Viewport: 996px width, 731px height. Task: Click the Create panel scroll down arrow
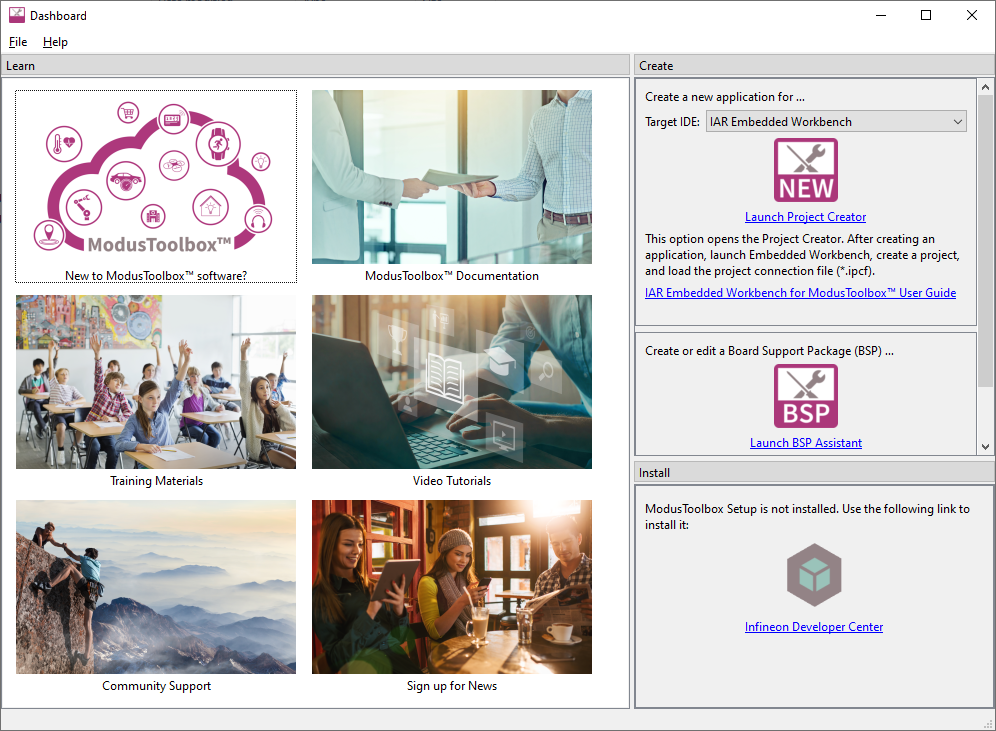[985, 447]
